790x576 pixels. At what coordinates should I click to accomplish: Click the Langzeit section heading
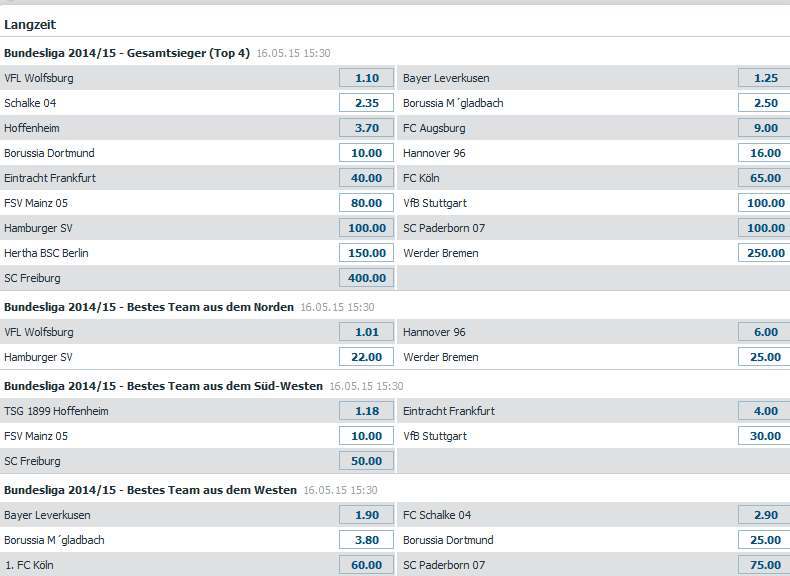pyautogui.click(x=30, y=25)
